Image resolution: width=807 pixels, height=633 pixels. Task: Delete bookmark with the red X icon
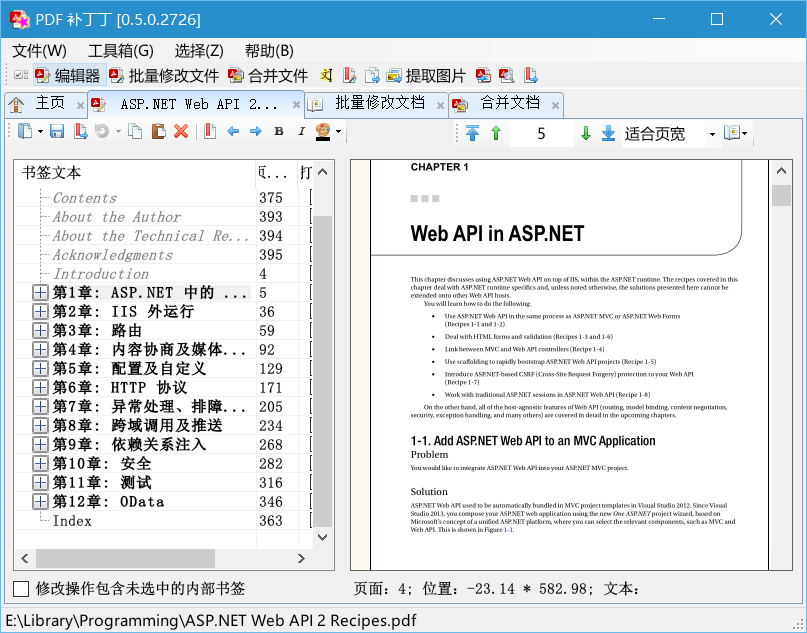coord(181,132)
